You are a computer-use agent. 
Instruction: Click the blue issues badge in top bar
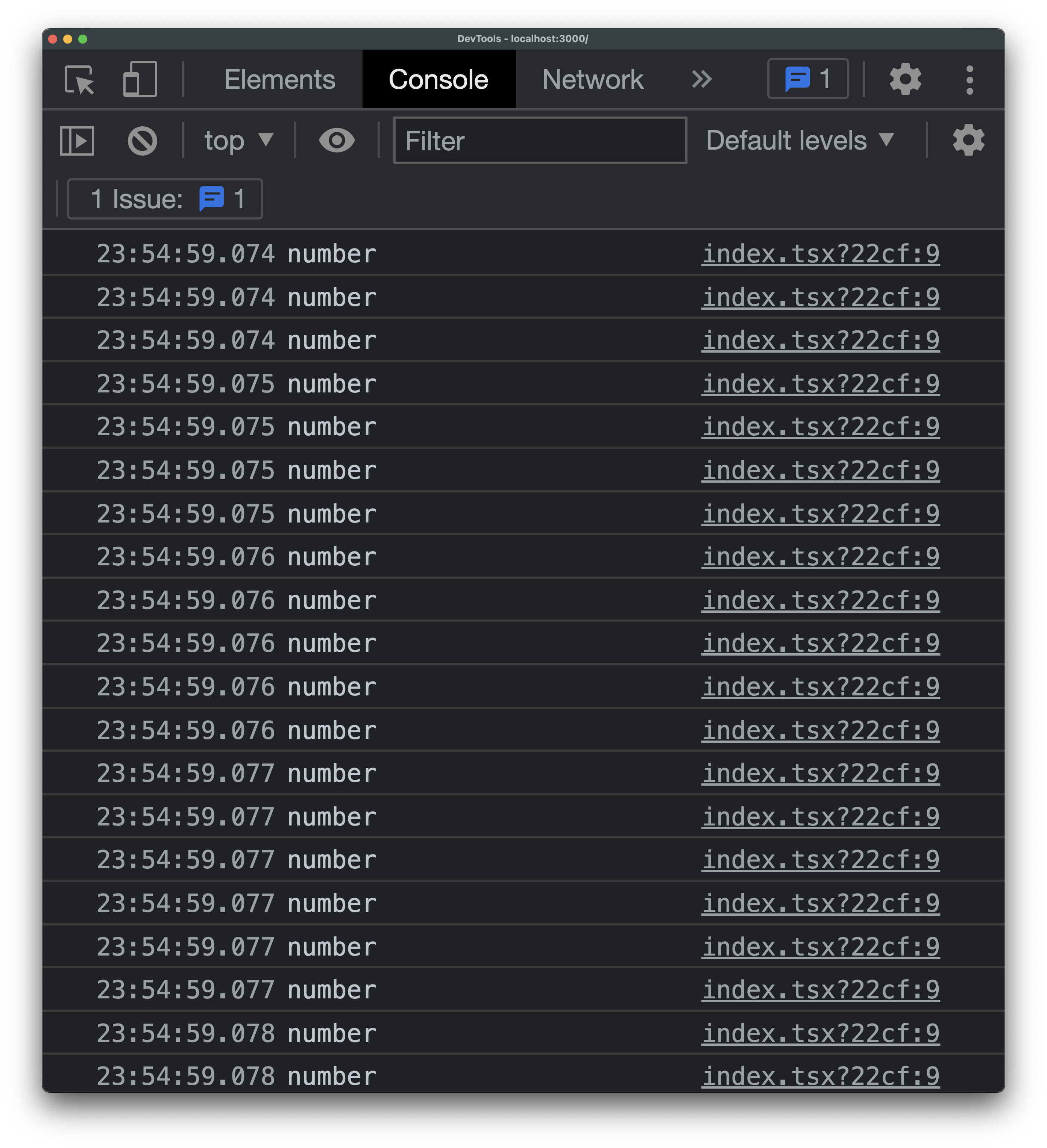click(808, 79)
